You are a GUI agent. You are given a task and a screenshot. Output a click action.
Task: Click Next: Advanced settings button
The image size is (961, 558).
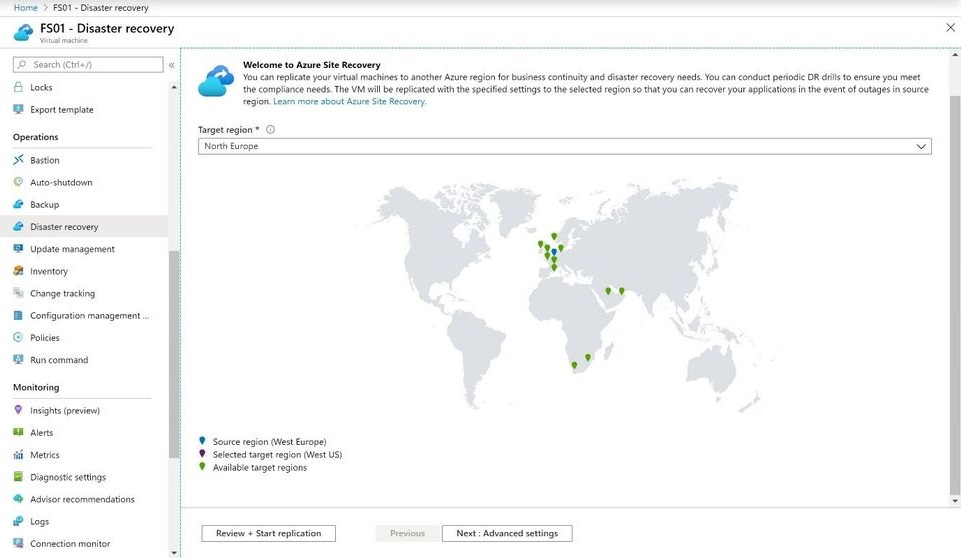coord(507,533)
